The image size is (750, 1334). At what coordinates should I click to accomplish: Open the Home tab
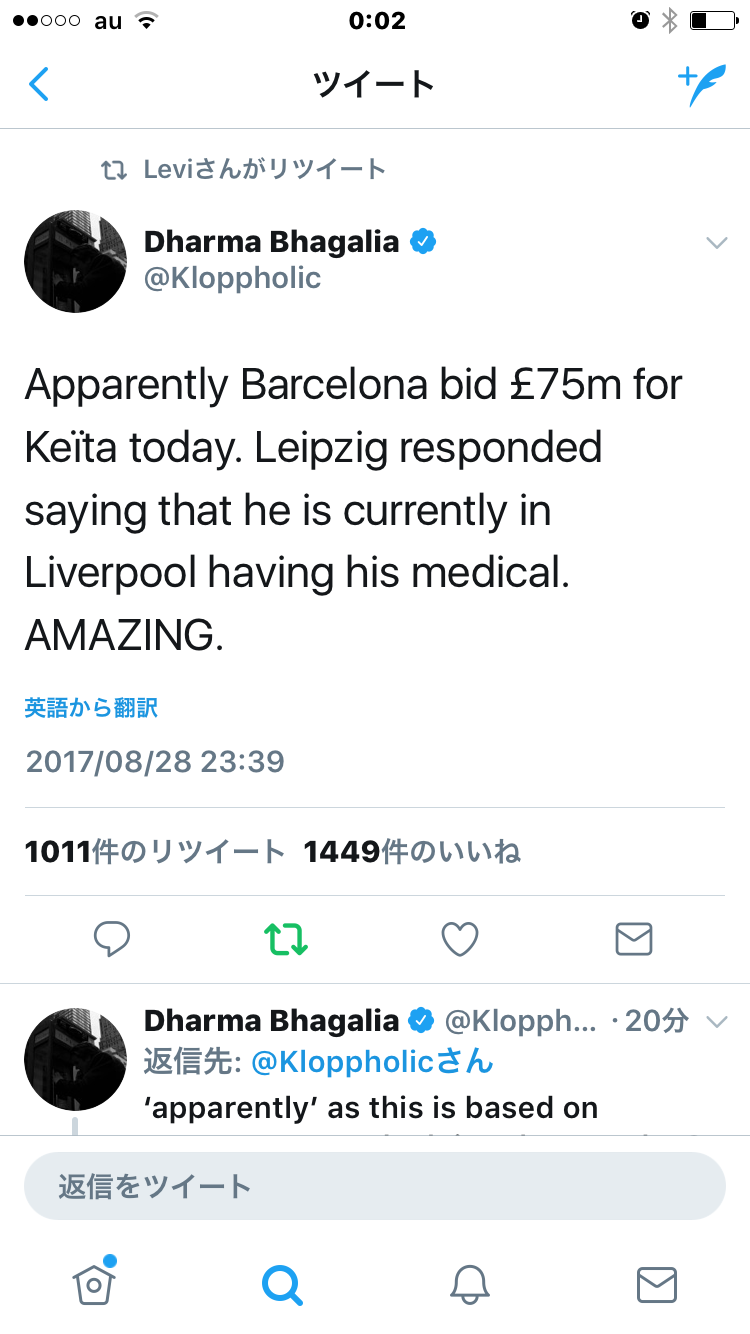point(94,1283)
